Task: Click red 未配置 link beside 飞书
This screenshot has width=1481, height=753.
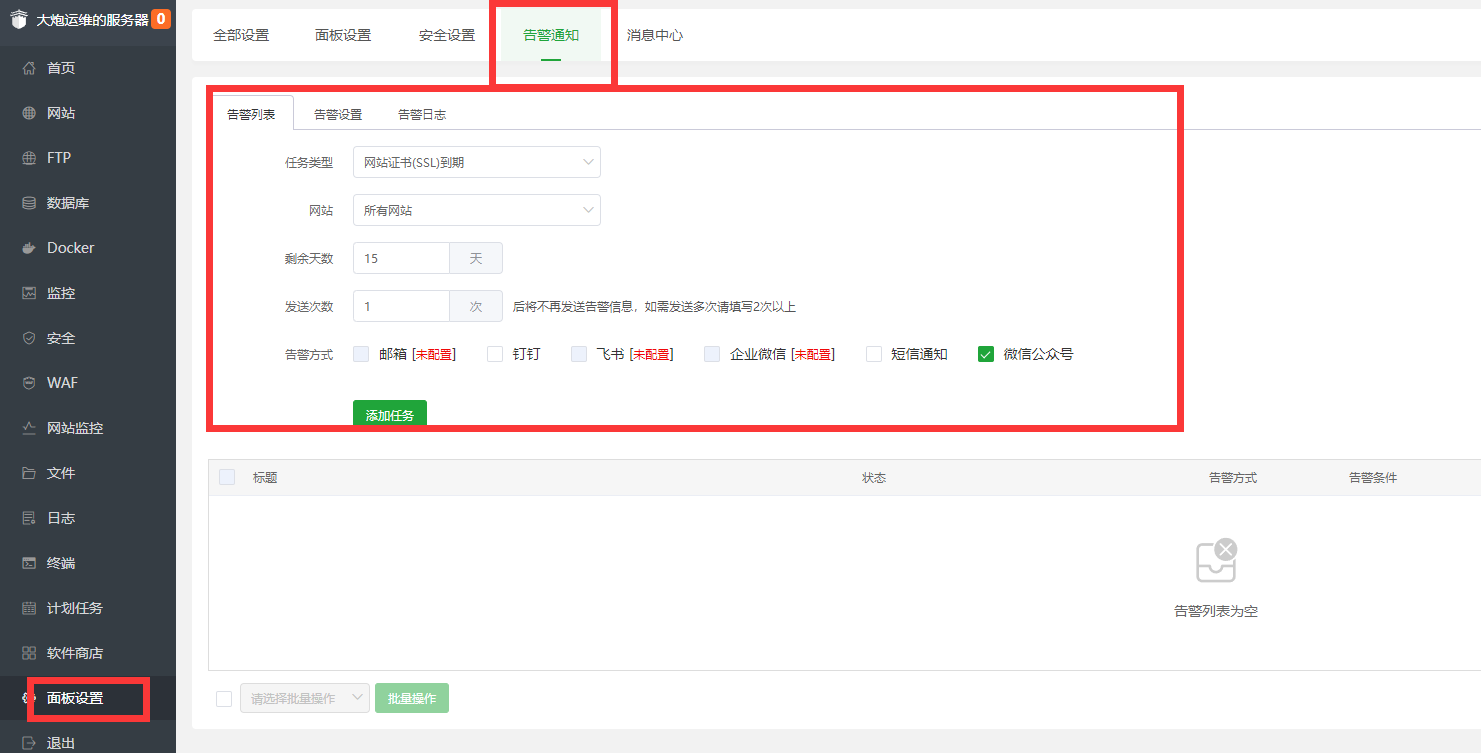Action: tap(651, 354)
